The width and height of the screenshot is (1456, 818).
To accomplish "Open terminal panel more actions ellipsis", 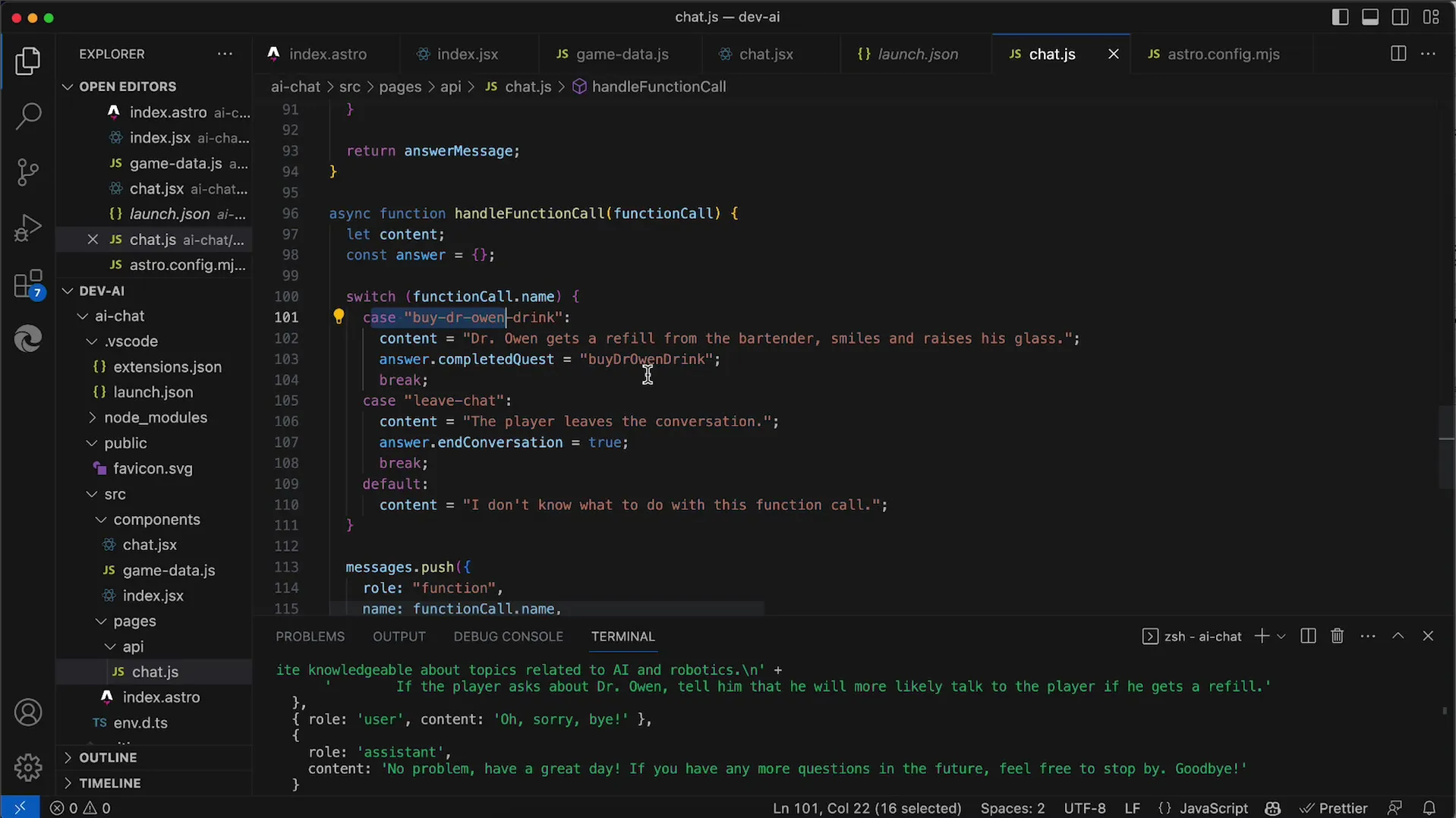I will 1368,636.
